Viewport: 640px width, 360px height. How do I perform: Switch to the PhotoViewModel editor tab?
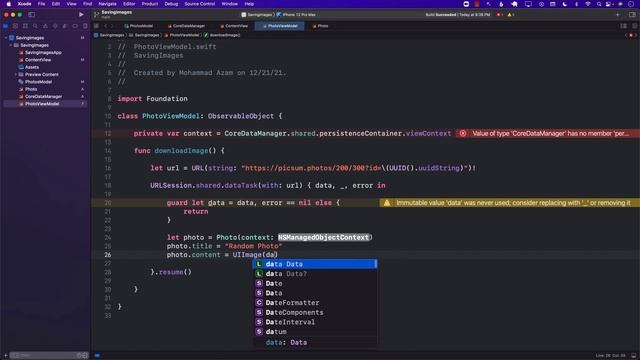pos(280,26)
